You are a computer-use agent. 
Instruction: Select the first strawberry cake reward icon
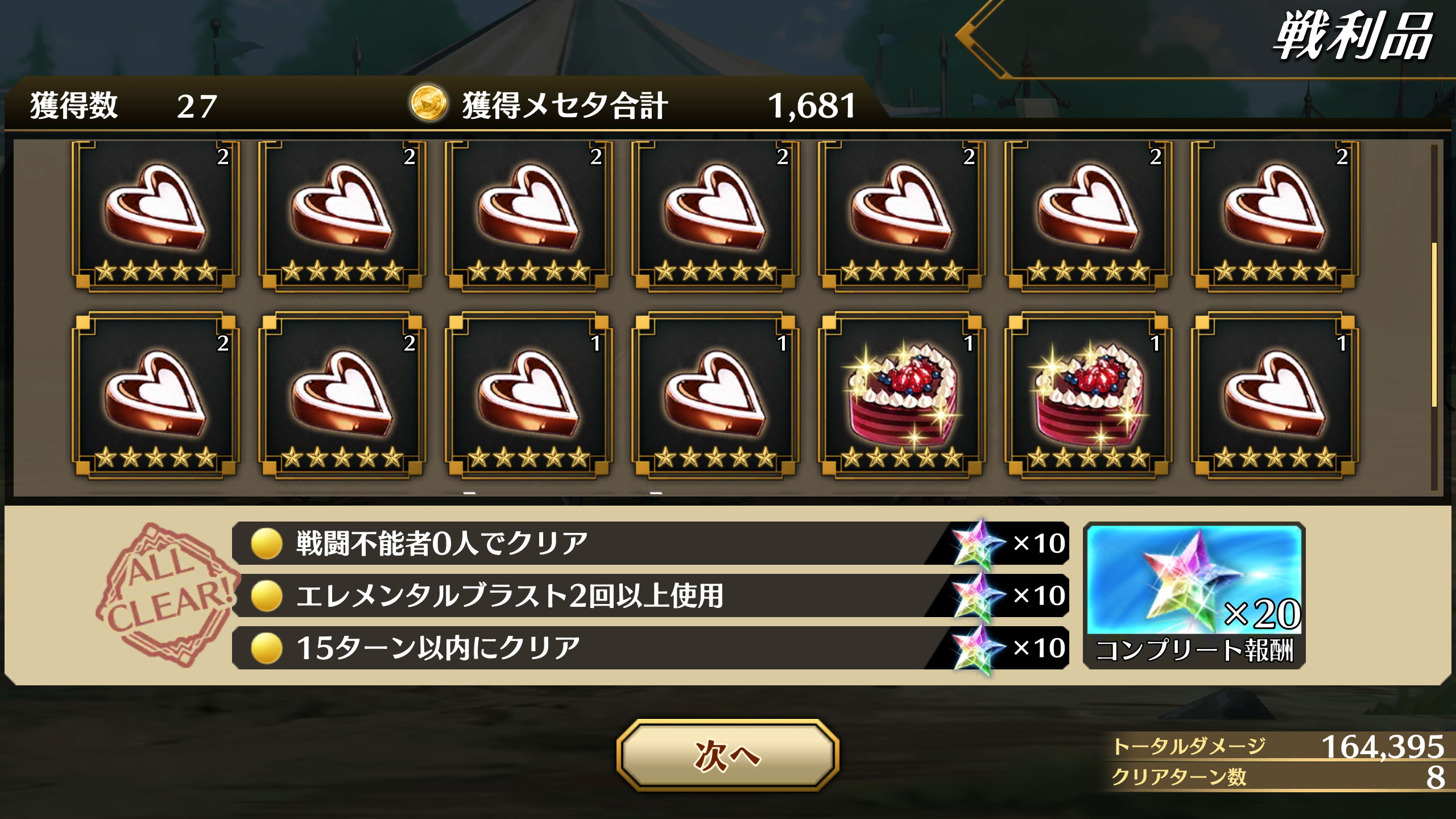tap(901, 395)
